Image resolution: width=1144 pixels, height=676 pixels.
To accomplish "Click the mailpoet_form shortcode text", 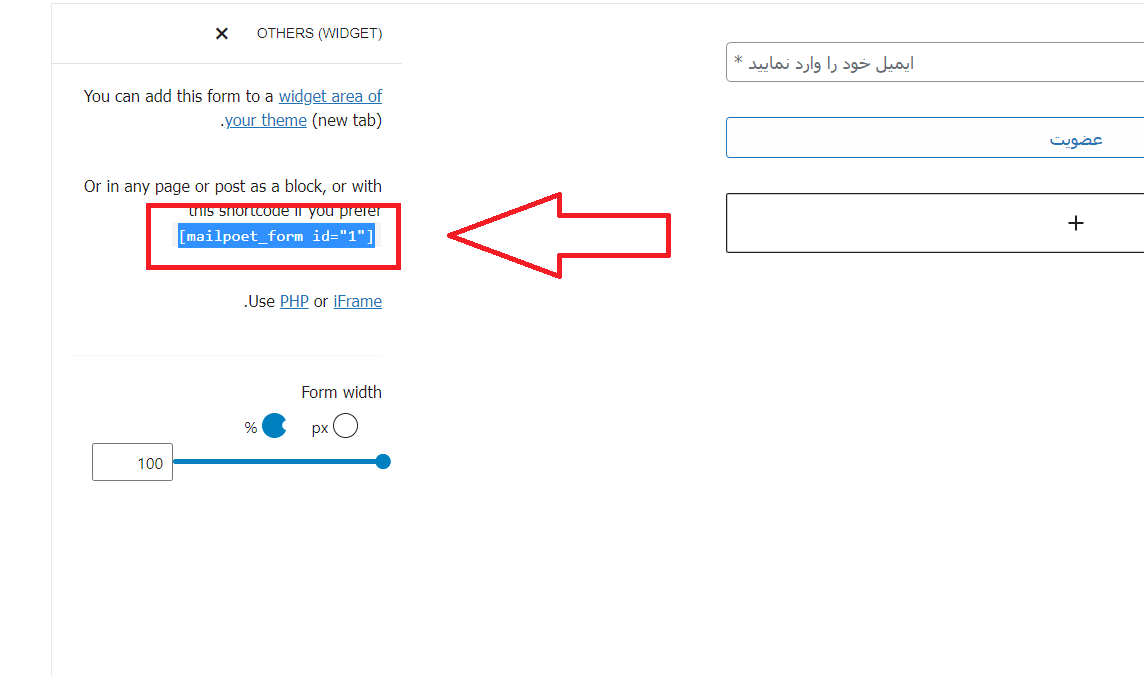I will 277,236.
